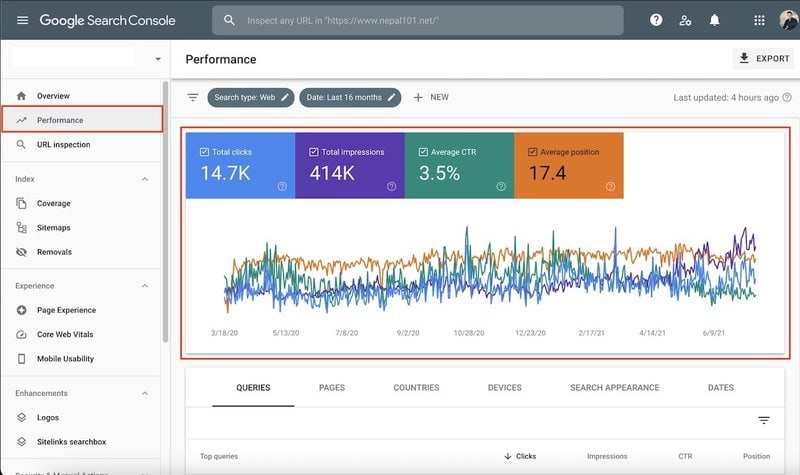Click the Position column header
Screen dimensions: 800x475
coord(756,456)
